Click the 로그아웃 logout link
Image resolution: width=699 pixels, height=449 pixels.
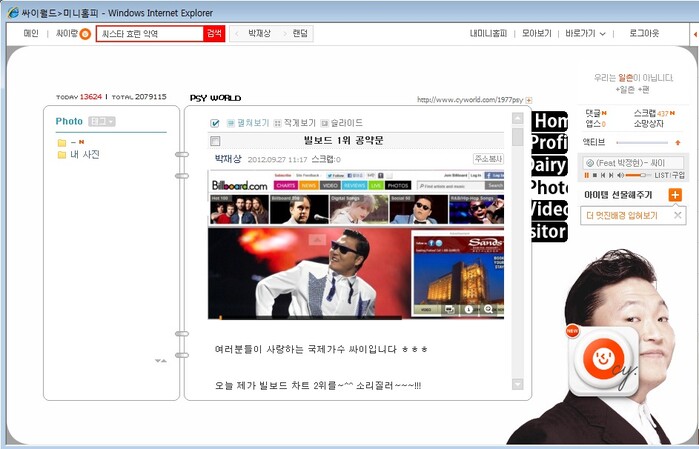click(x=644, y=34)
